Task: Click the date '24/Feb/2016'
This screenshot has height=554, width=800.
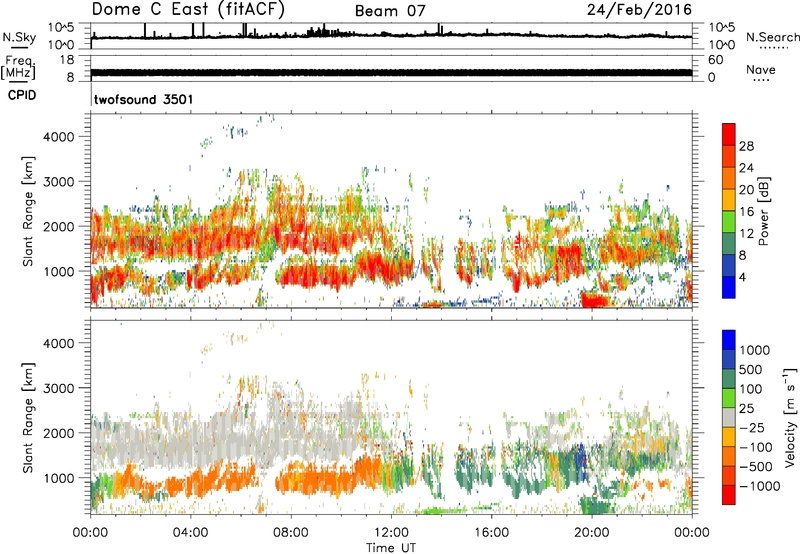Action: tap(639, 9)
